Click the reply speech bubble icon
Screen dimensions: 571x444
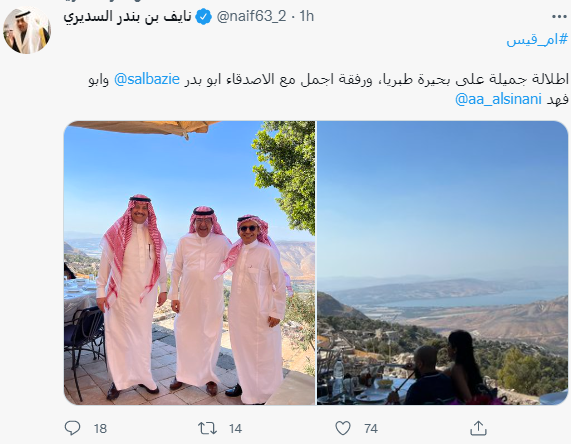[72, 428]
